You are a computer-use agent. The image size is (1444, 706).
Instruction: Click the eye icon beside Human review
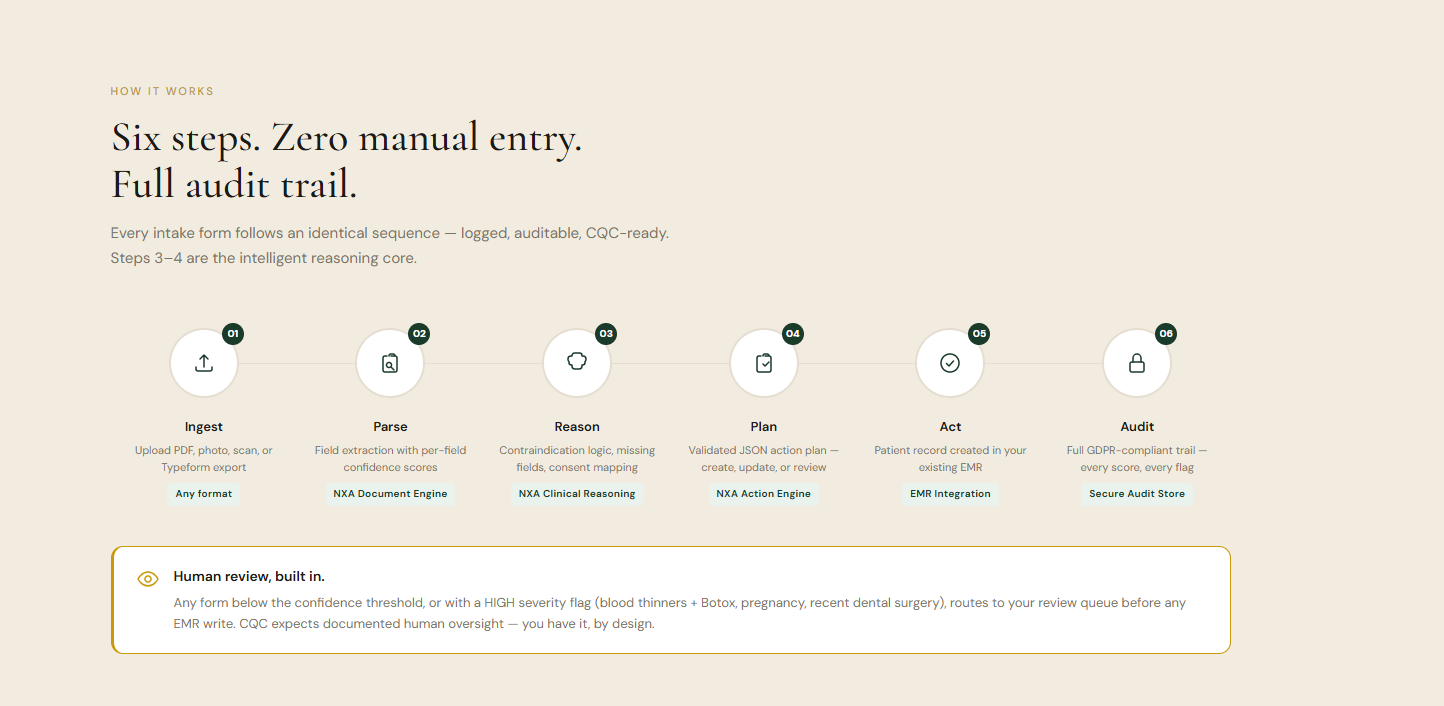[148, 578]
